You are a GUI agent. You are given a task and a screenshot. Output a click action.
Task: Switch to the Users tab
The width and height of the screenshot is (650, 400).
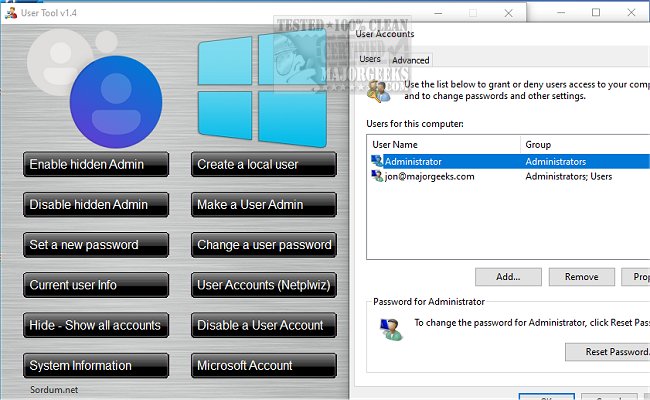(370, 59)
